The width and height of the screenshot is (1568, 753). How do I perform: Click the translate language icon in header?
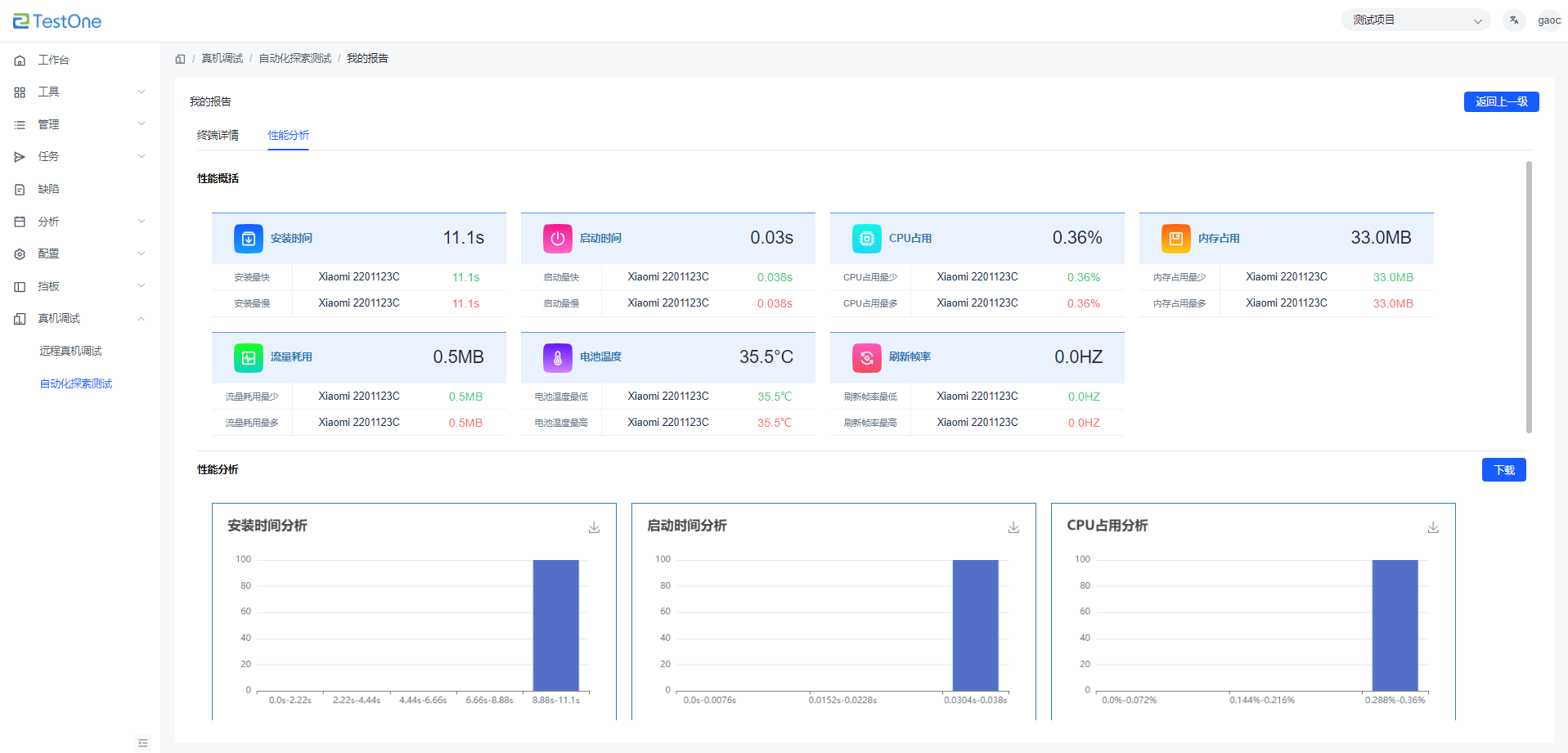pyautogui.click(x=1514, y=20)
